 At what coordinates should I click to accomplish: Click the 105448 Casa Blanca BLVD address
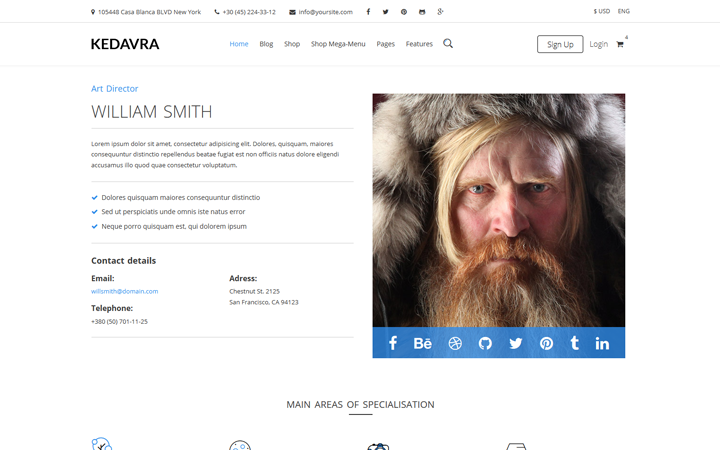[149, 12]
